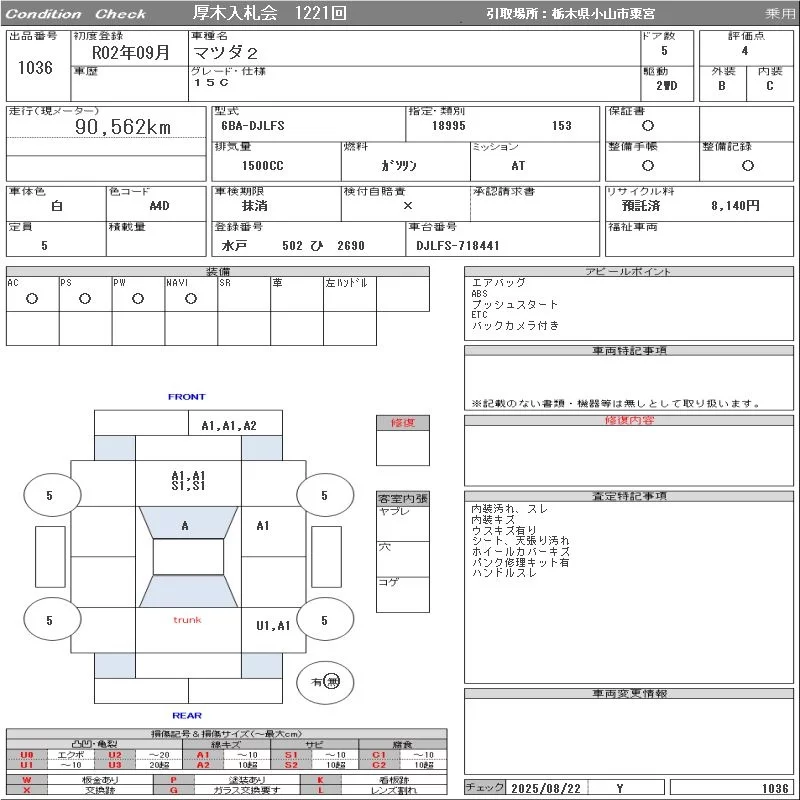Click the "ヤブレ" interior lining cell
The height and width of the screenshot is (800, 800).
click(x=403, y=523)
